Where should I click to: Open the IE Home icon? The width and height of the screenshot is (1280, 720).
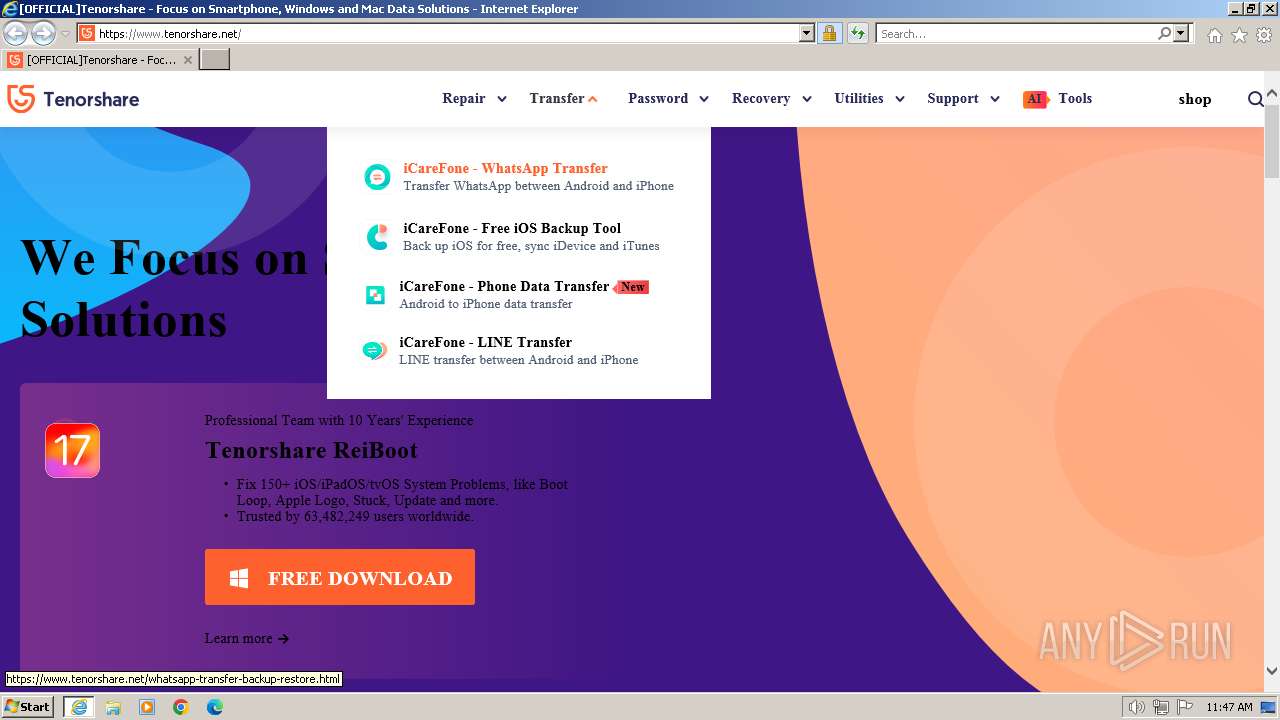pos(1214,35)
